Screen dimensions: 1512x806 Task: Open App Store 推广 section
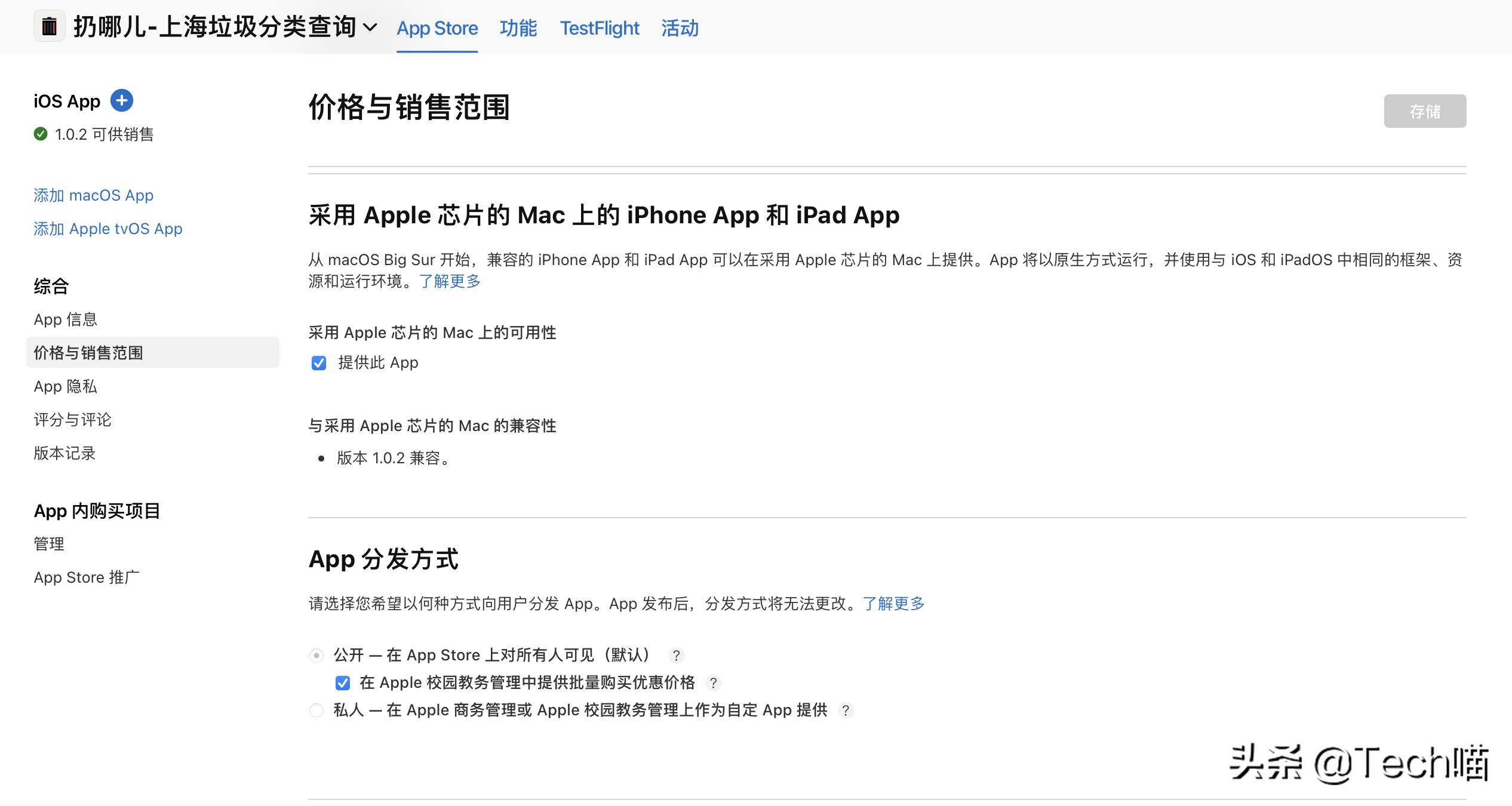click(x=87, y=577)
